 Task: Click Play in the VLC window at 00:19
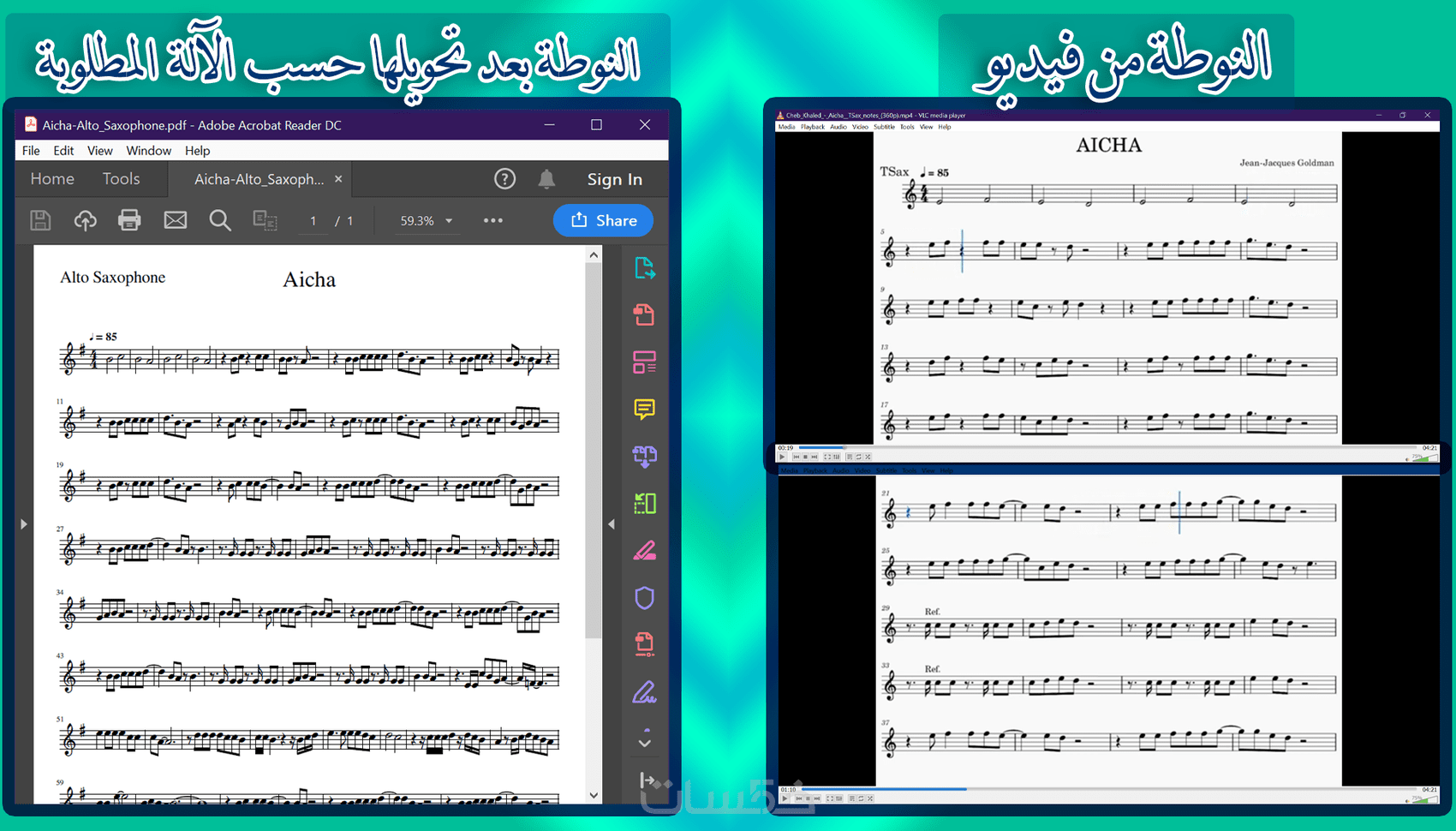click(x=782, y=457)
